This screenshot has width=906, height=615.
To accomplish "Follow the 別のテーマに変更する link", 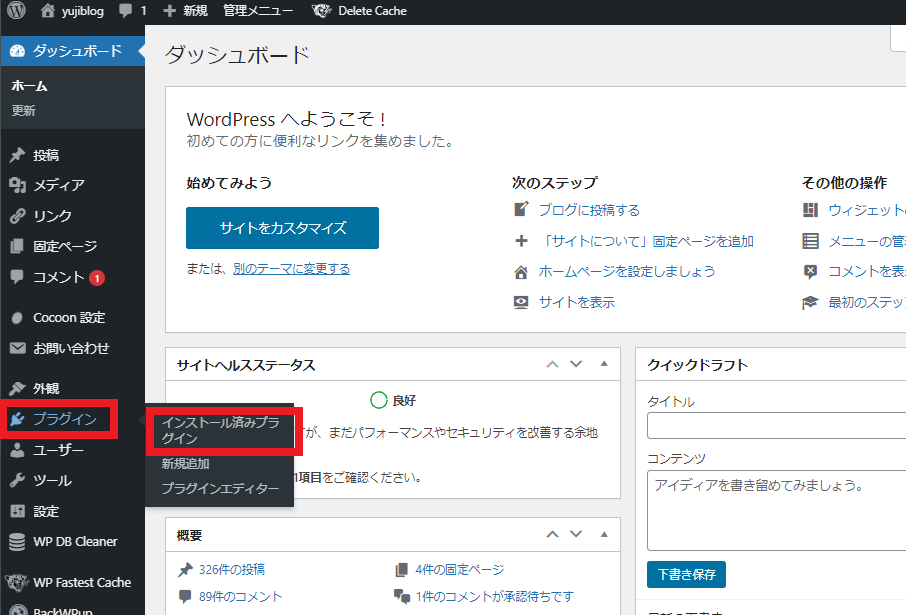I will click(292, 269).
